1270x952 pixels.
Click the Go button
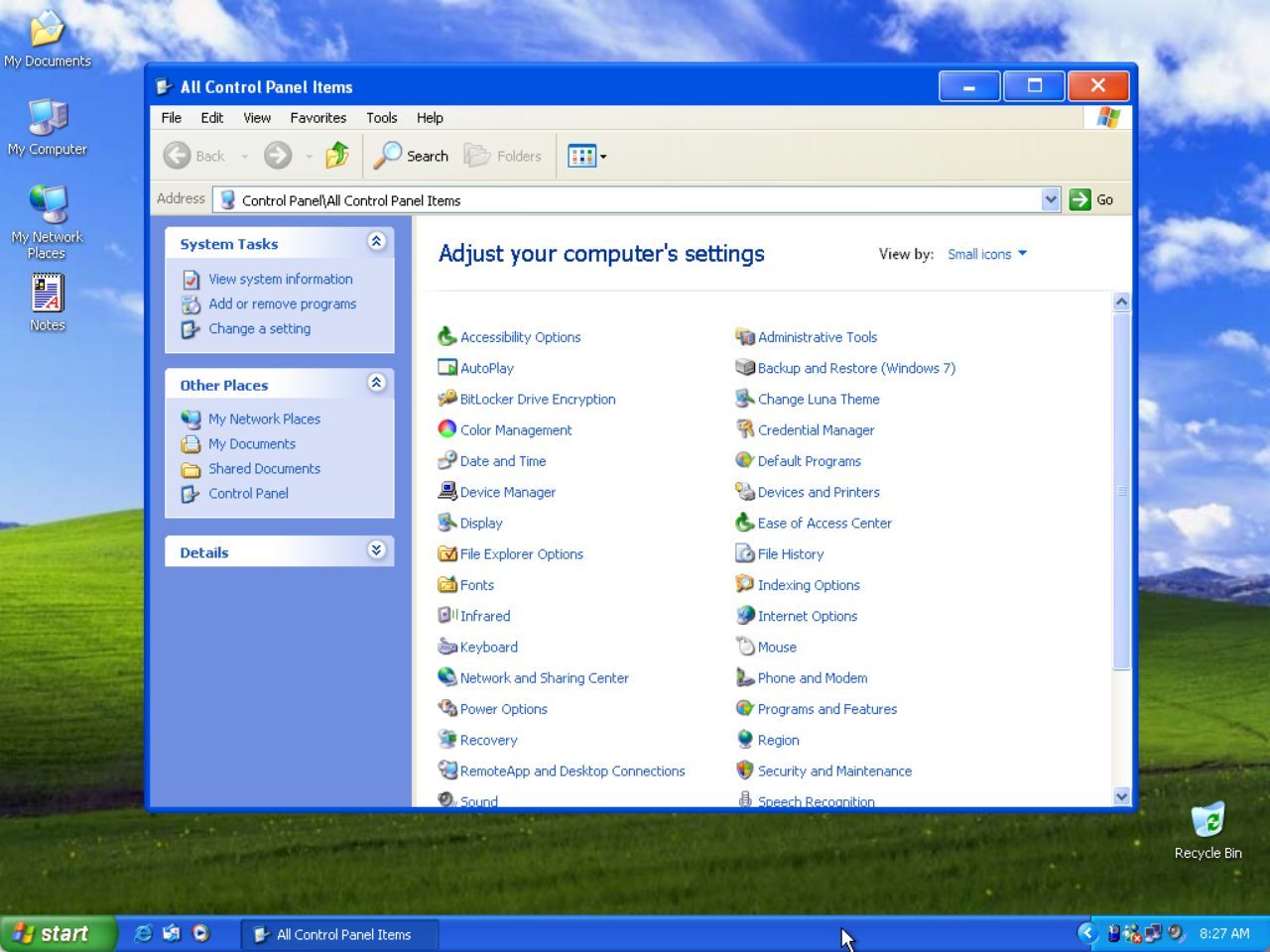pyautogui.click(x=1092, y=199)
